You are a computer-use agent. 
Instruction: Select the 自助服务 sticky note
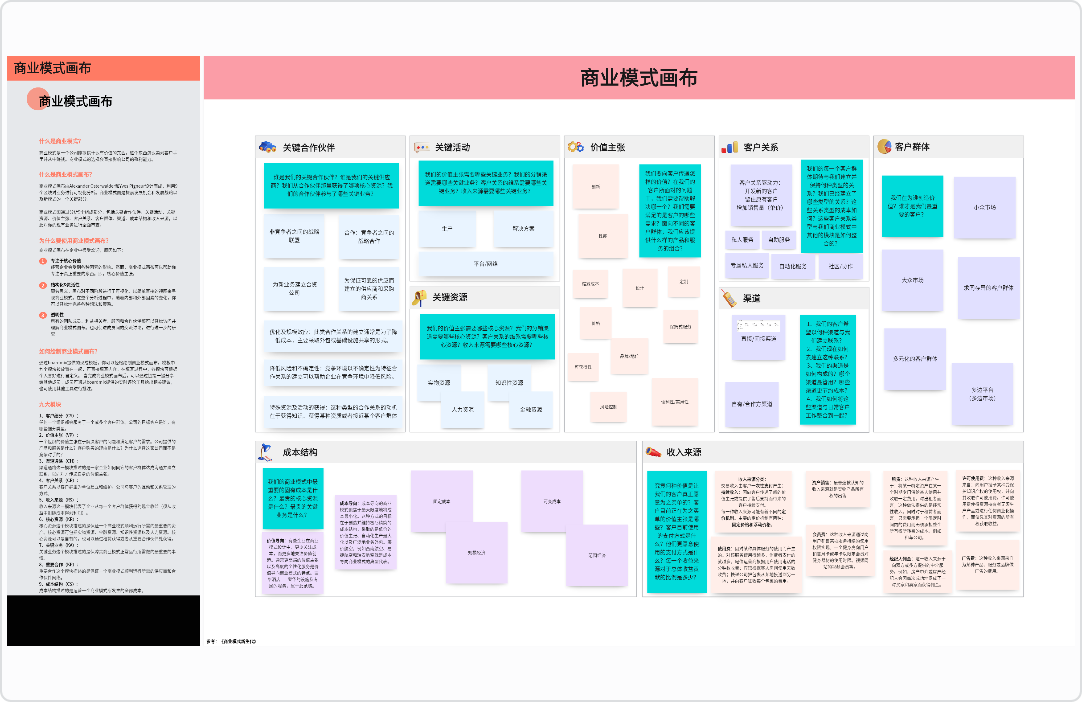(x=779, y=240)
